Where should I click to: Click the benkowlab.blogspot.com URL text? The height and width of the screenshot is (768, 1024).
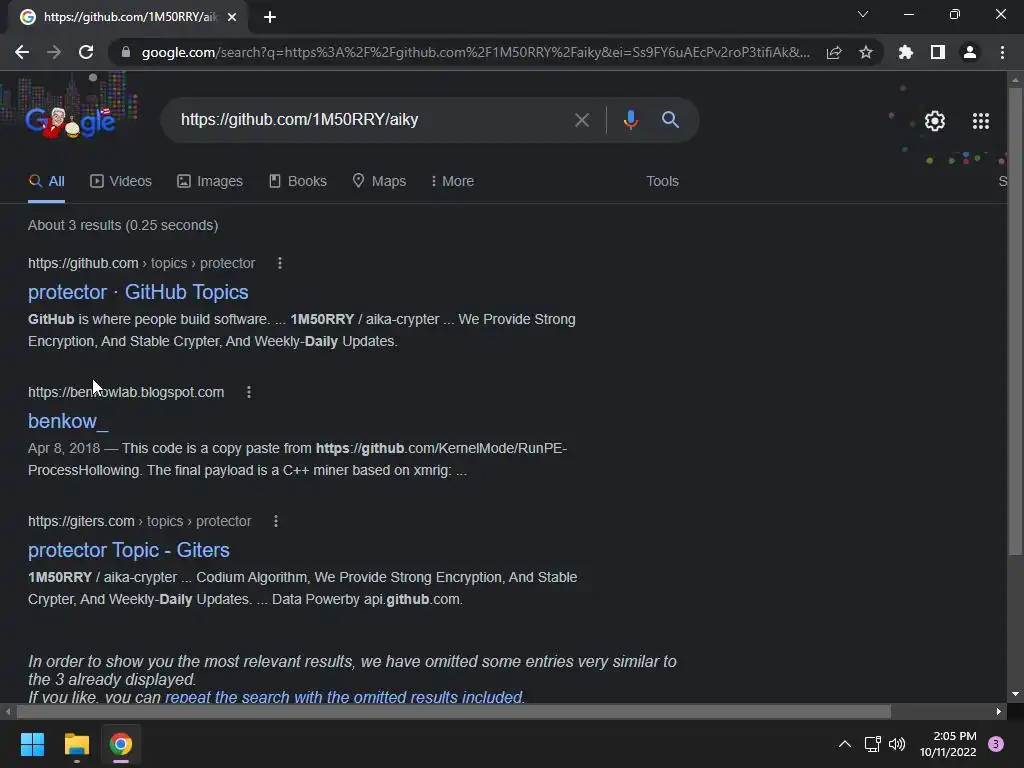(126, 392)
